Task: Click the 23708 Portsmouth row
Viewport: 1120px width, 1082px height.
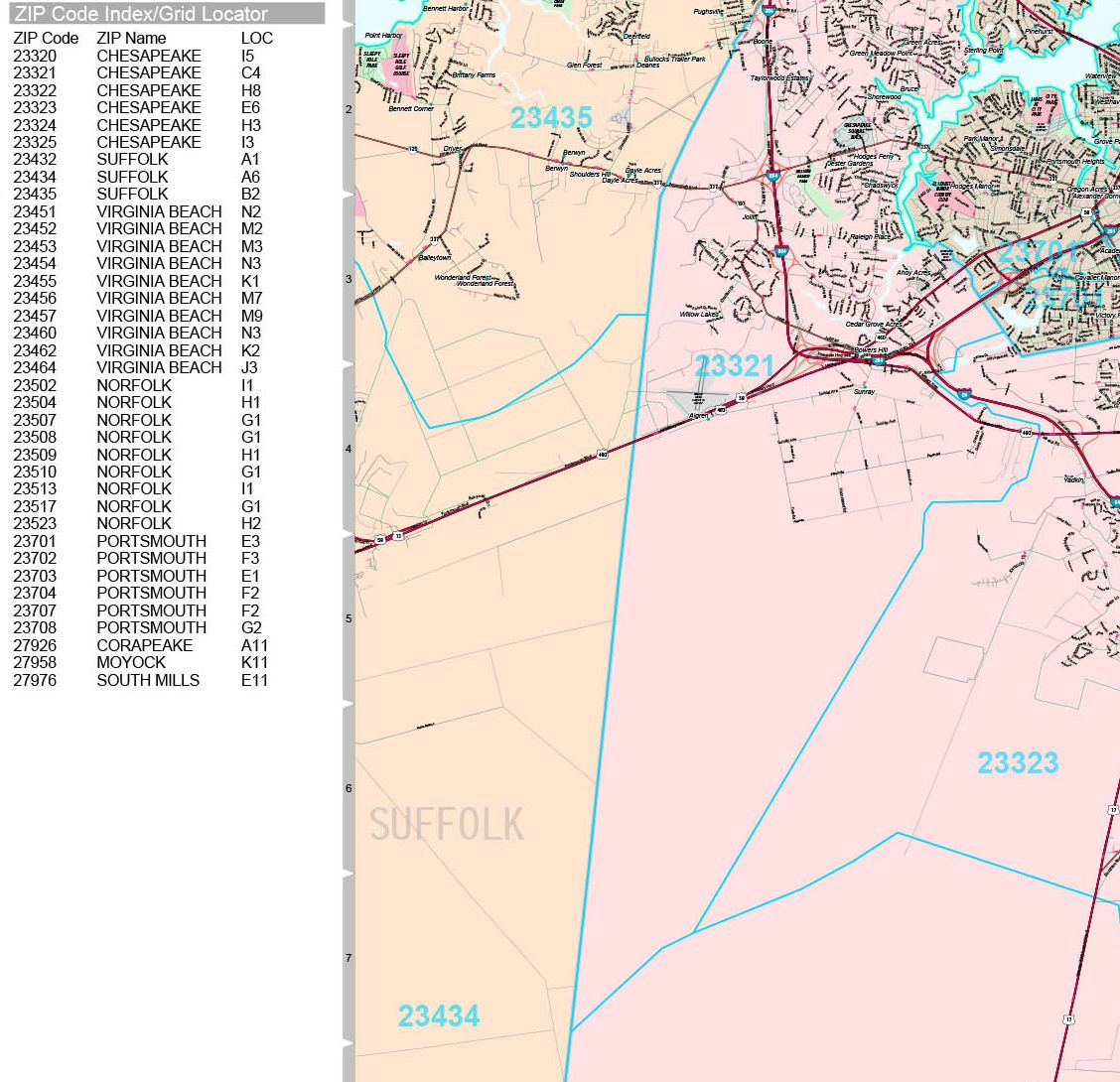Action: click(x=143, y=627)
